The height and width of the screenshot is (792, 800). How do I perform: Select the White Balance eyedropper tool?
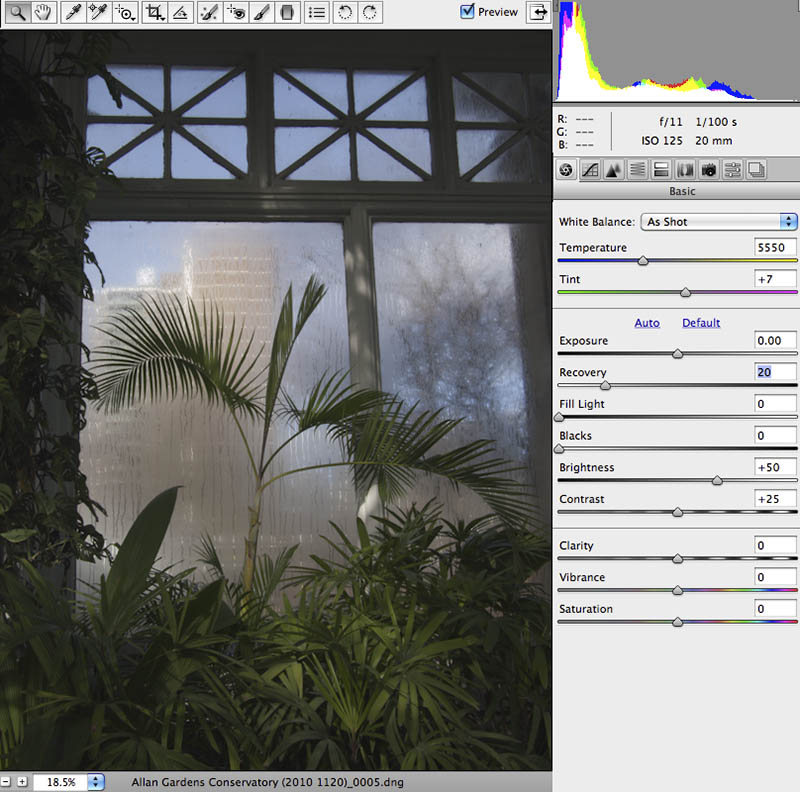[73, 13]
